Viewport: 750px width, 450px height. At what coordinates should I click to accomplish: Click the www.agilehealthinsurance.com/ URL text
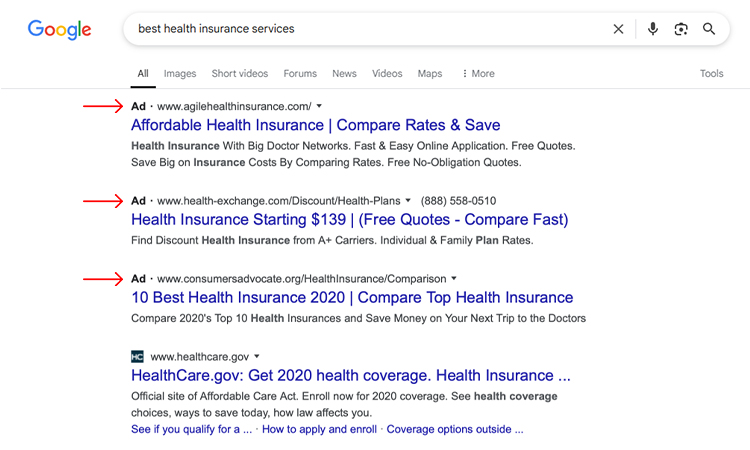[x=234, y=106]
